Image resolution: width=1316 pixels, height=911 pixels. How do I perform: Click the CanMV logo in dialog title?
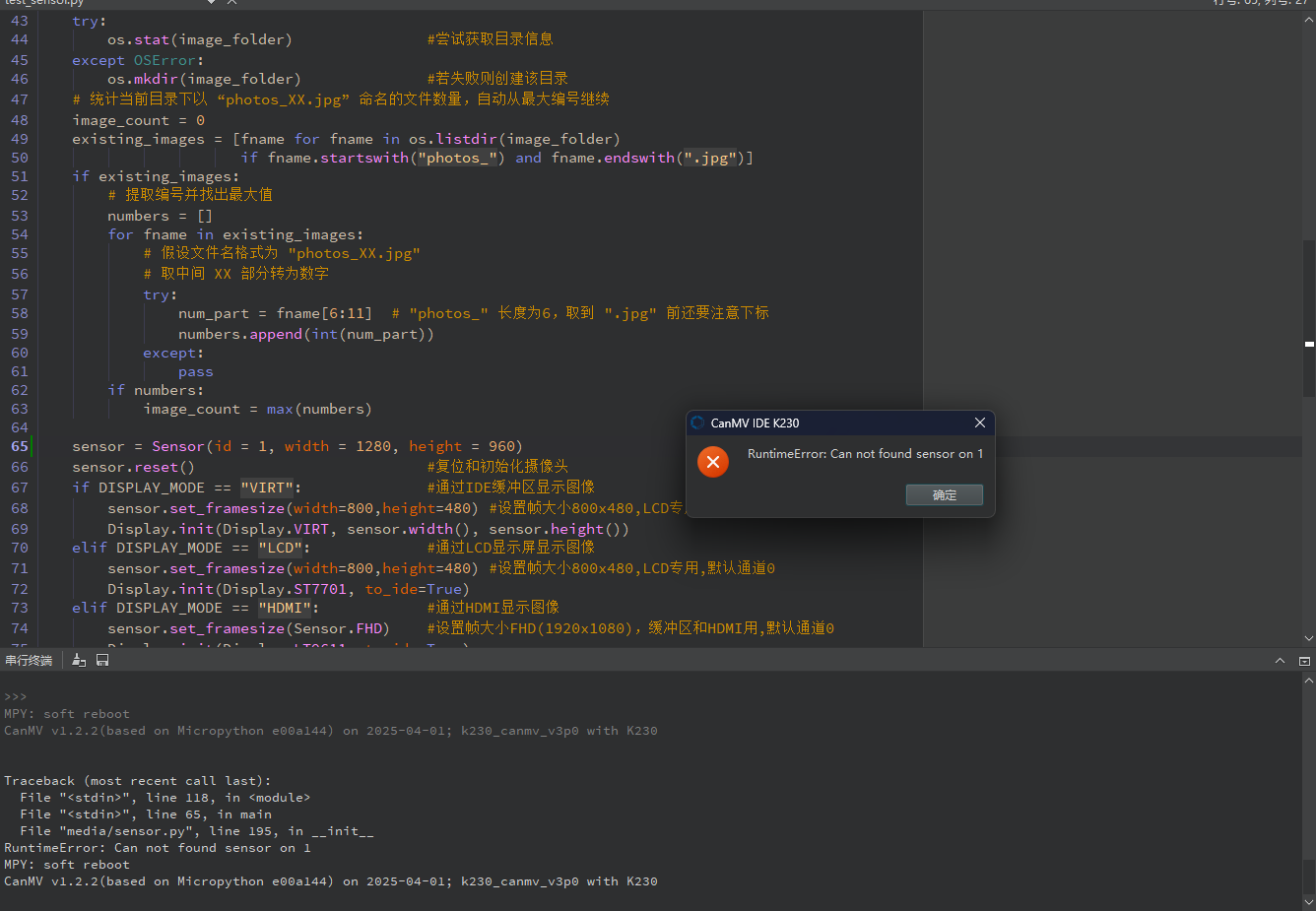[x=697, y=423]
